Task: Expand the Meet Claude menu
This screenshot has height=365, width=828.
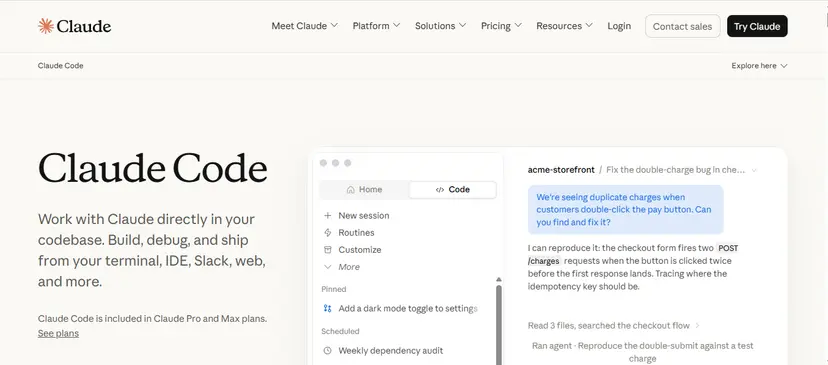Action: pyautogui.click(x=304, y=26)
